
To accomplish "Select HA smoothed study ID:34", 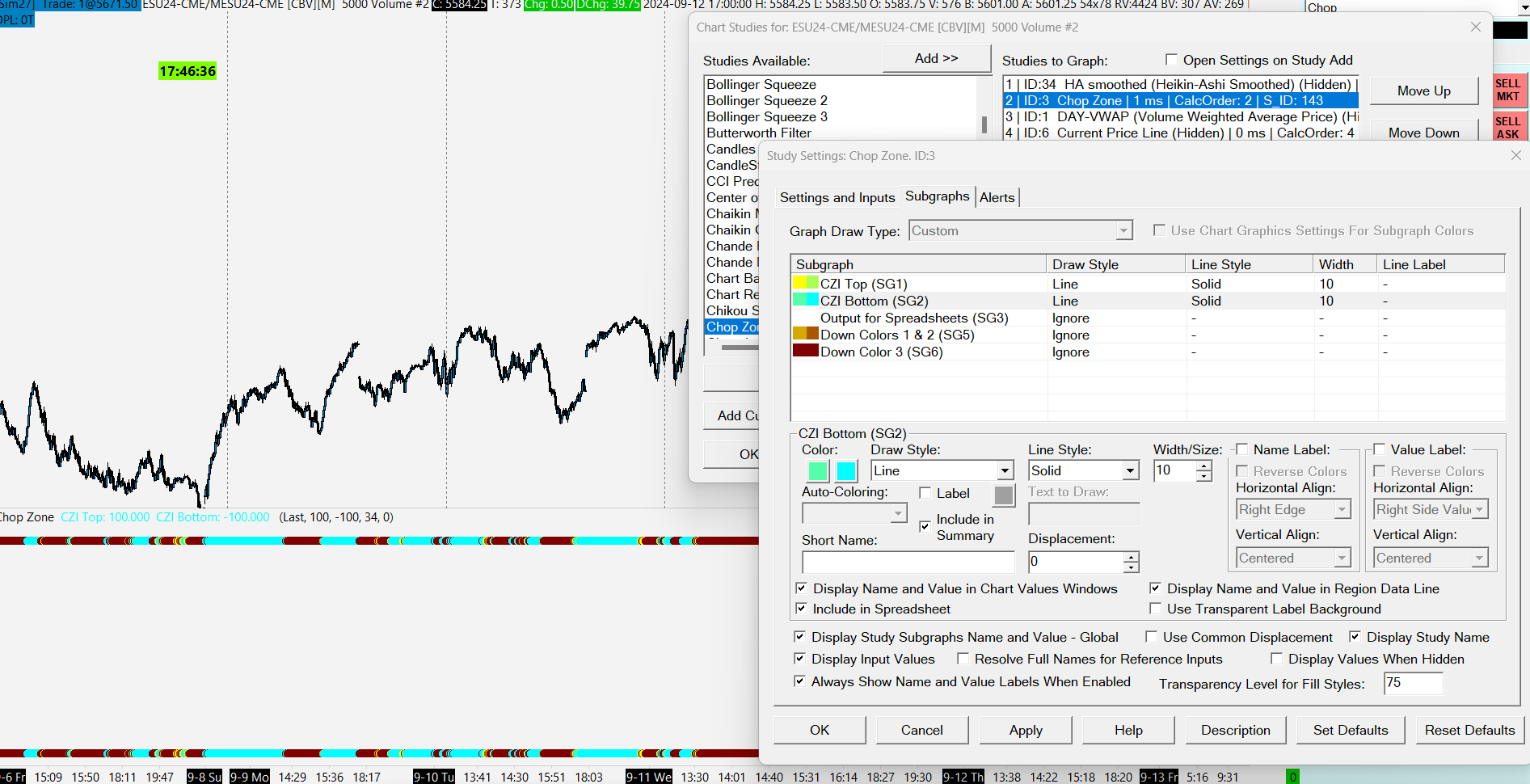I will click(x=1181, y=84).
